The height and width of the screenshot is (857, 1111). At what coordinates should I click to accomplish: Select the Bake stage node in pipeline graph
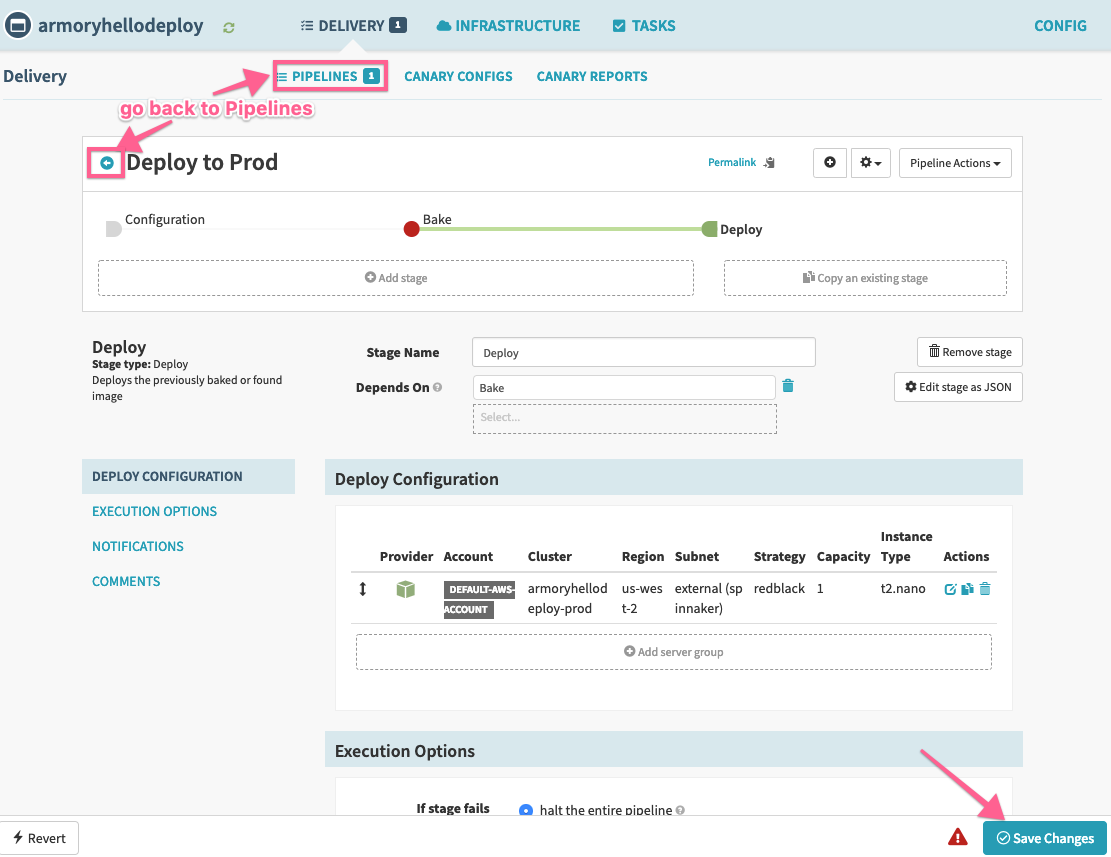(x=411, y=229)
